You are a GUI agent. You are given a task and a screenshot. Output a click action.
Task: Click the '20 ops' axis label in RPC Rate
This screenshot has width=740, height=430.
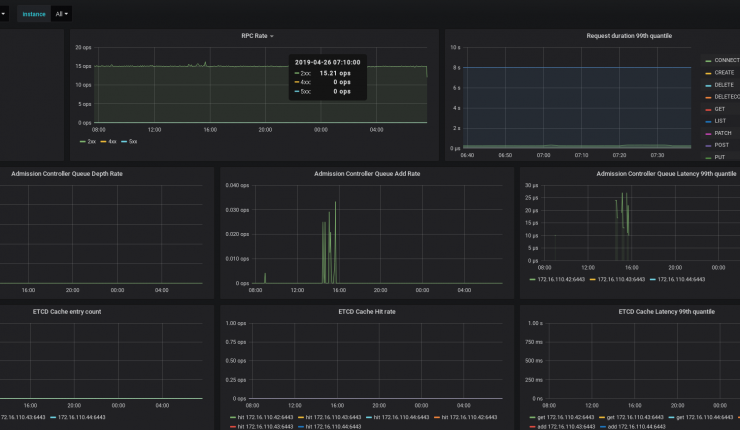pos(83,48)
